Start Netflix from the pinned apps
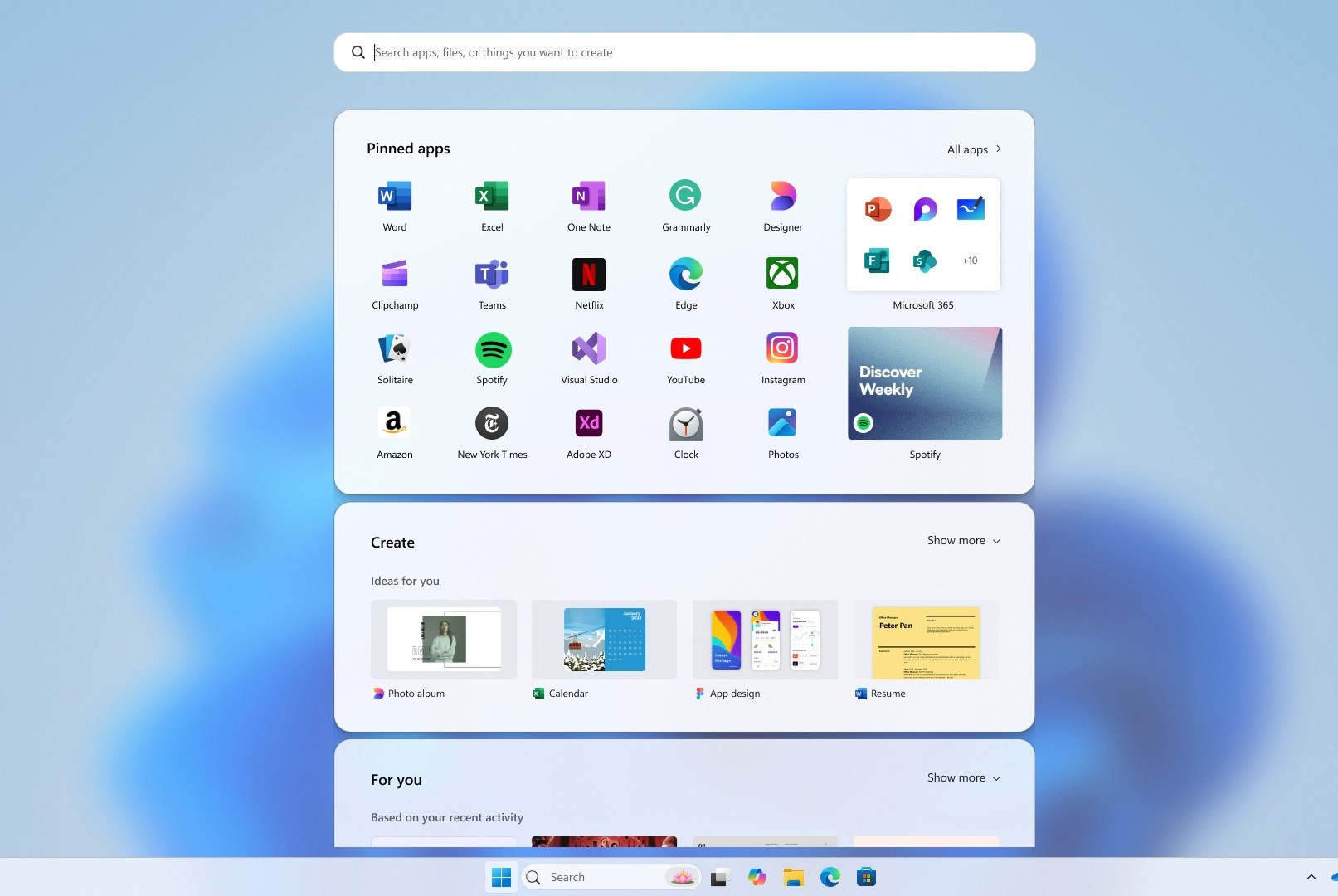The height and width of the screenshot is (896, 1338). click(589, 282)
